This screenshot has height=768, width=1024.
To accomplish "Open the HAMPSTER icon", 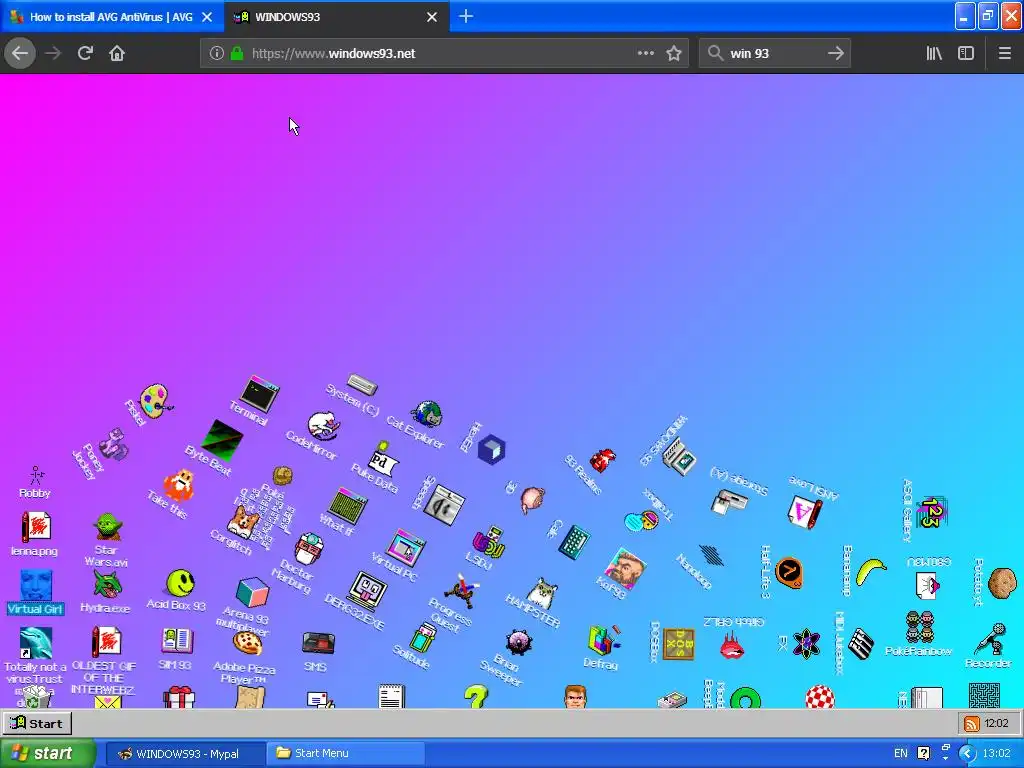I will [542, 594].
